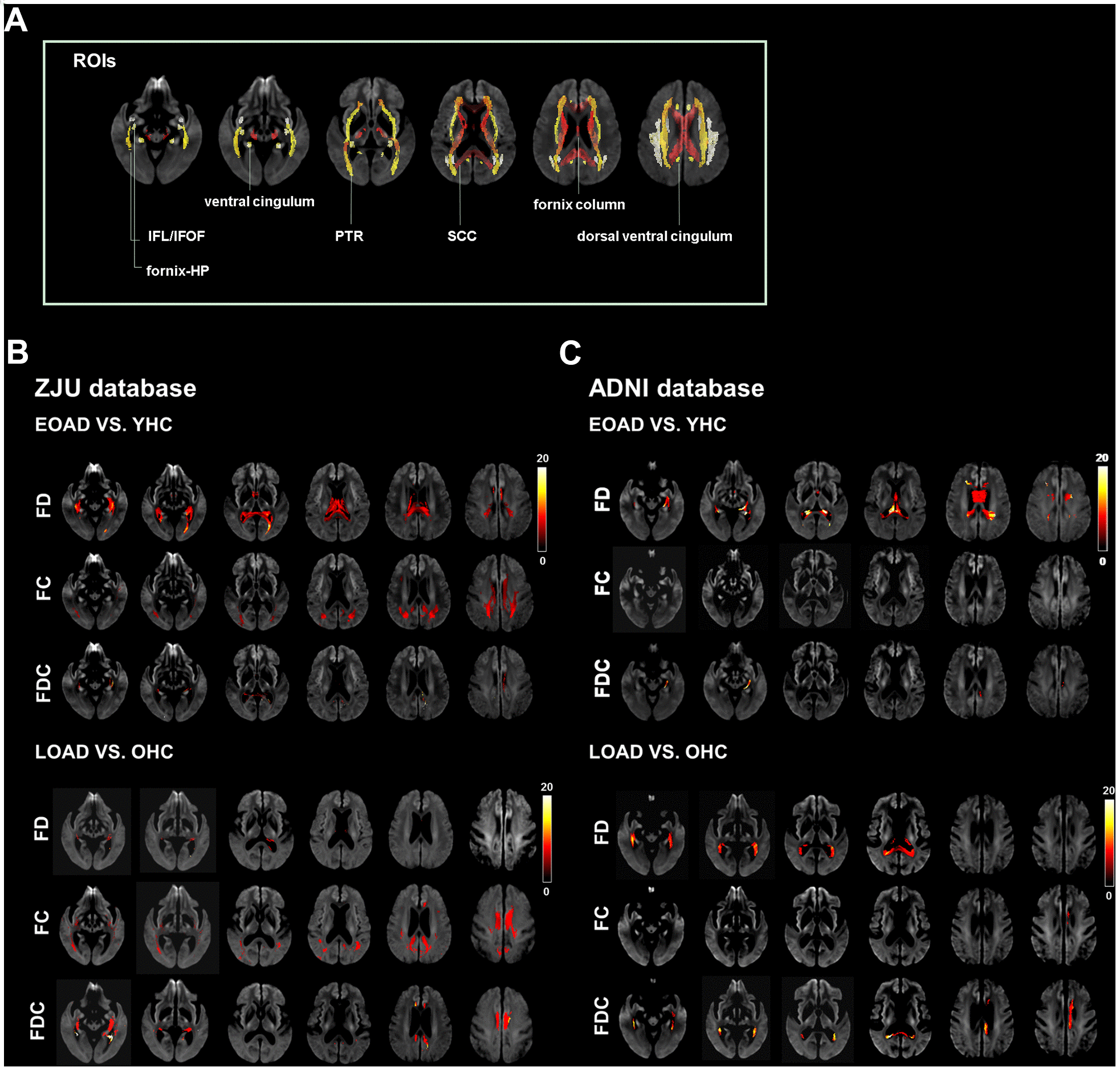Click the ZJU LOAD color scale bar

pos(546,838)
